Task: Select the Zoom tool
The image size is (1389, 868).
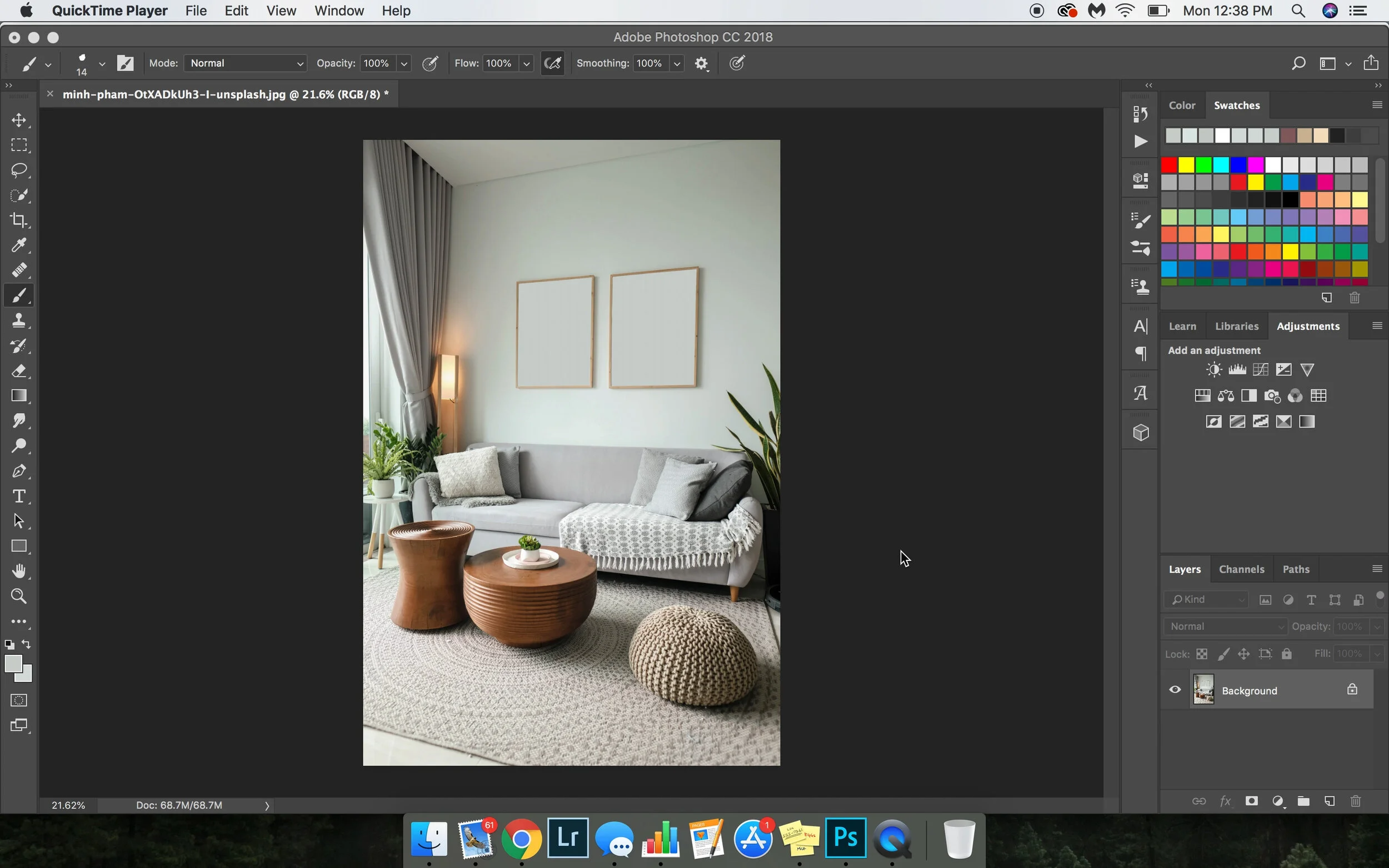Action: point(19,596)
